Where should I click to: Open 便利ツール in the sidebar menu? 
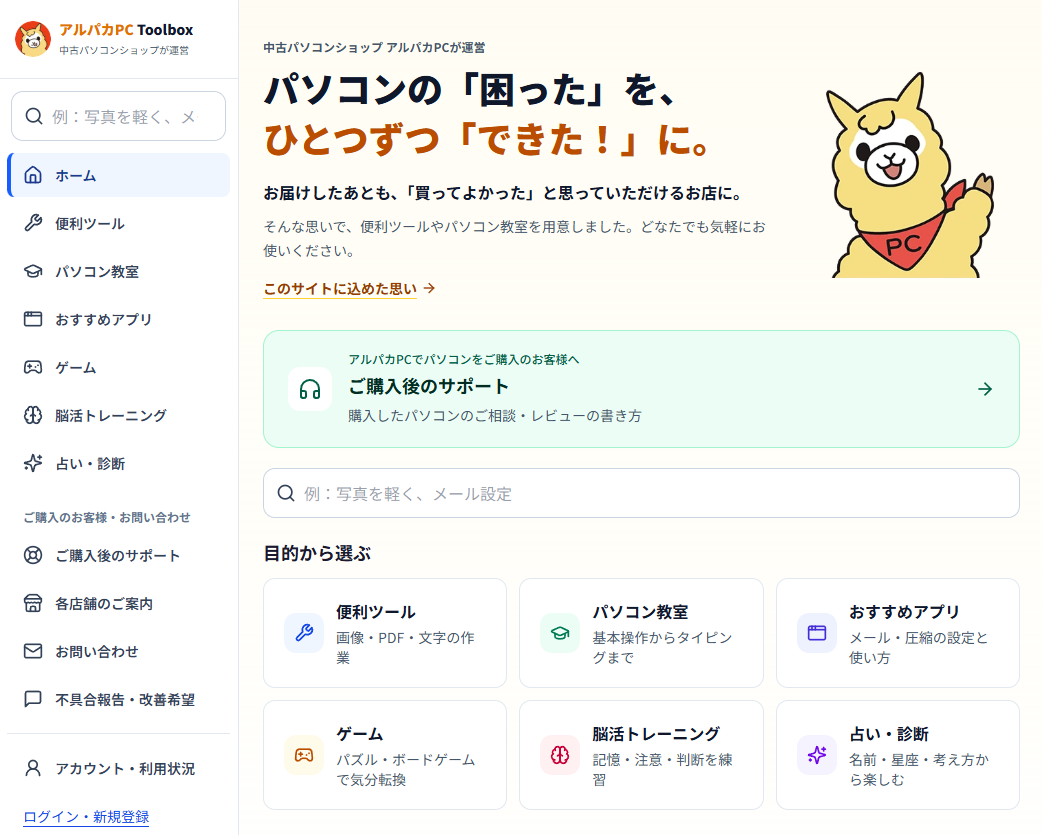pos(118,223)
